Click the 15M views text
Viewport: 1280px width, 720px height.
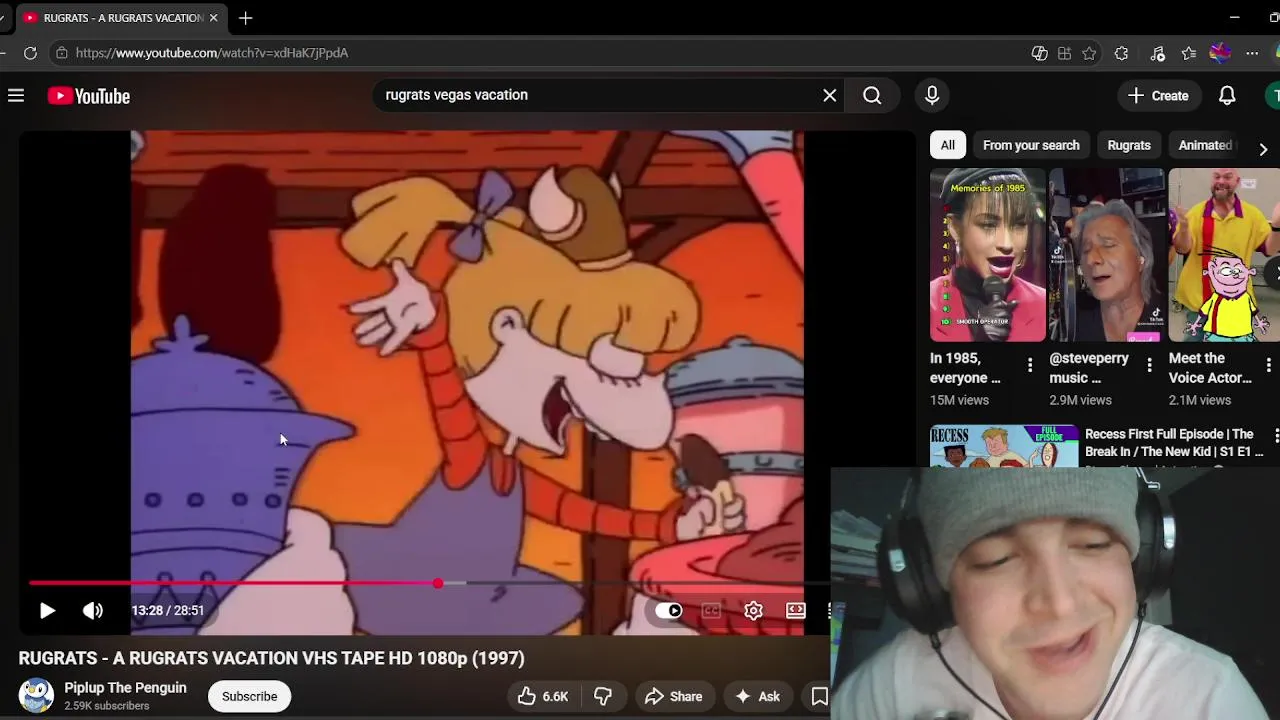pyautogui.click(x=959, y=400)
